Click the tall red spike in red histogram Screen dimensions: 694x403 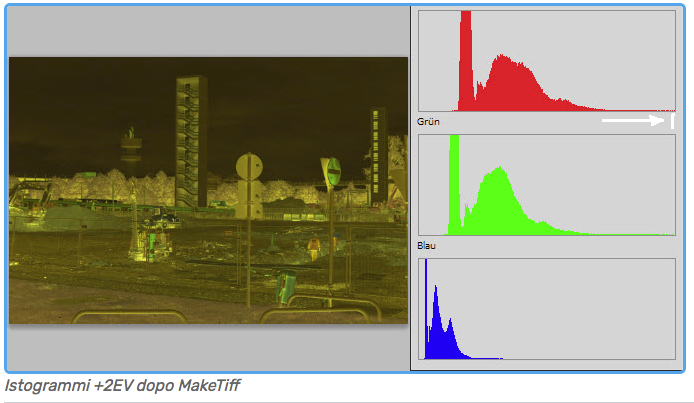465,60
